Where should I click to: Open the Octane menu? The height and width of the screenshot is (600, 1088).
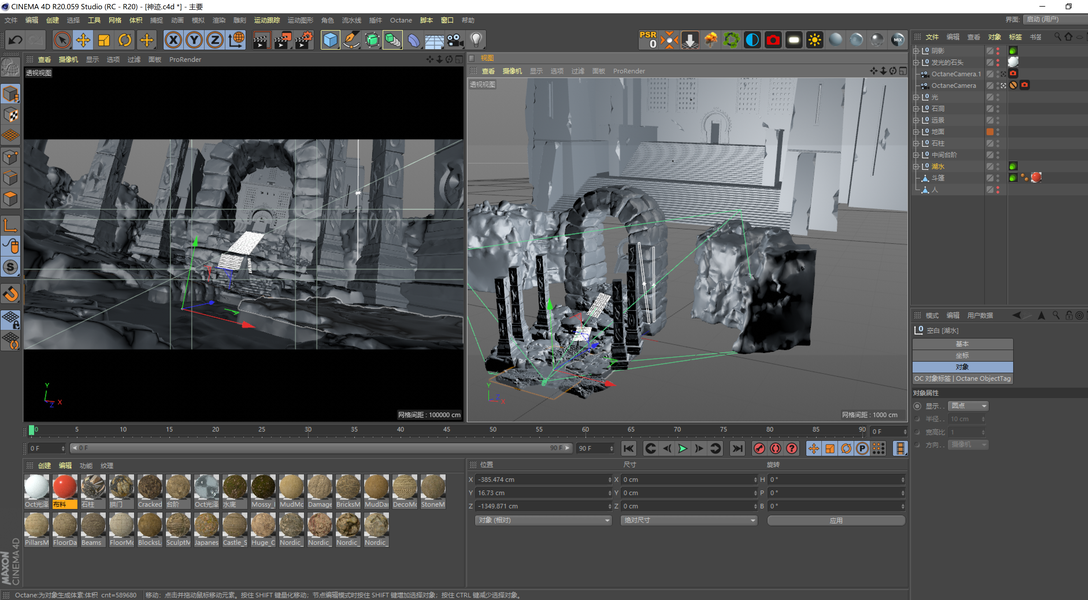tap(401, 20)
